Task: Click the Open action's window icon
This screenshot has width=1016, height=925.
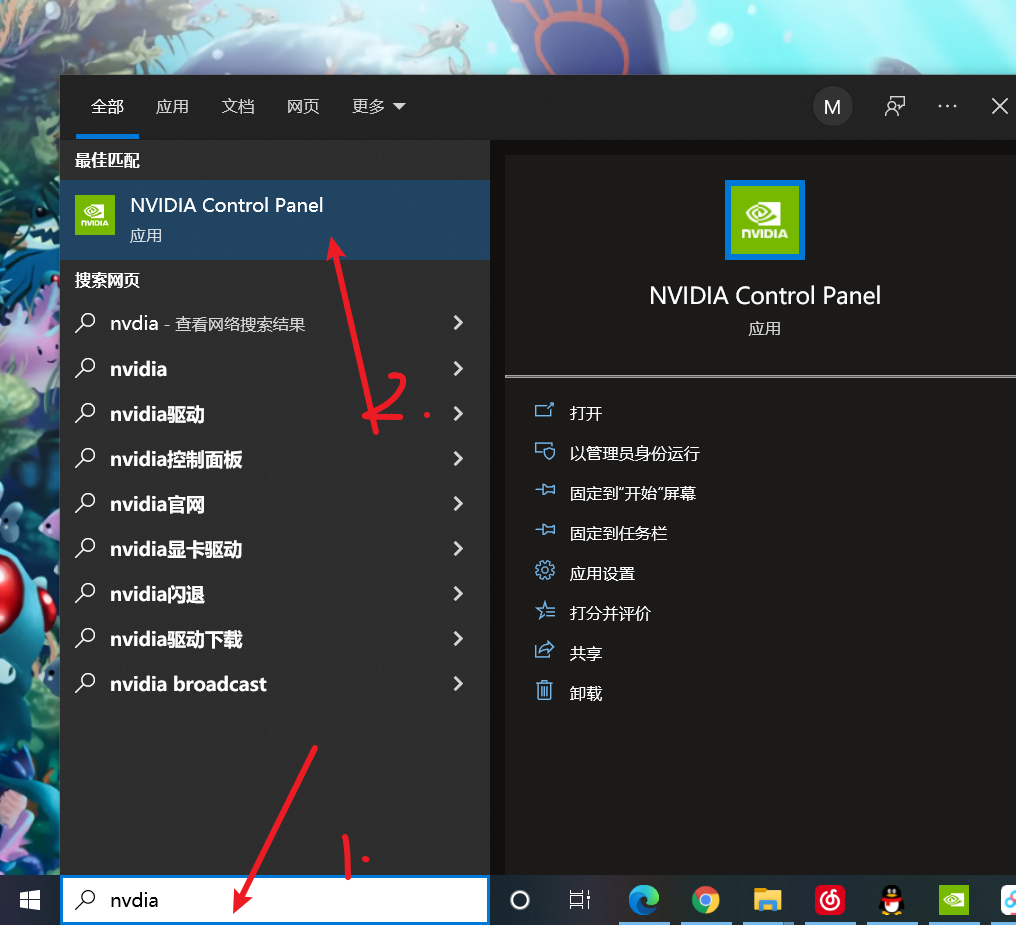Action: pos(544,411)
